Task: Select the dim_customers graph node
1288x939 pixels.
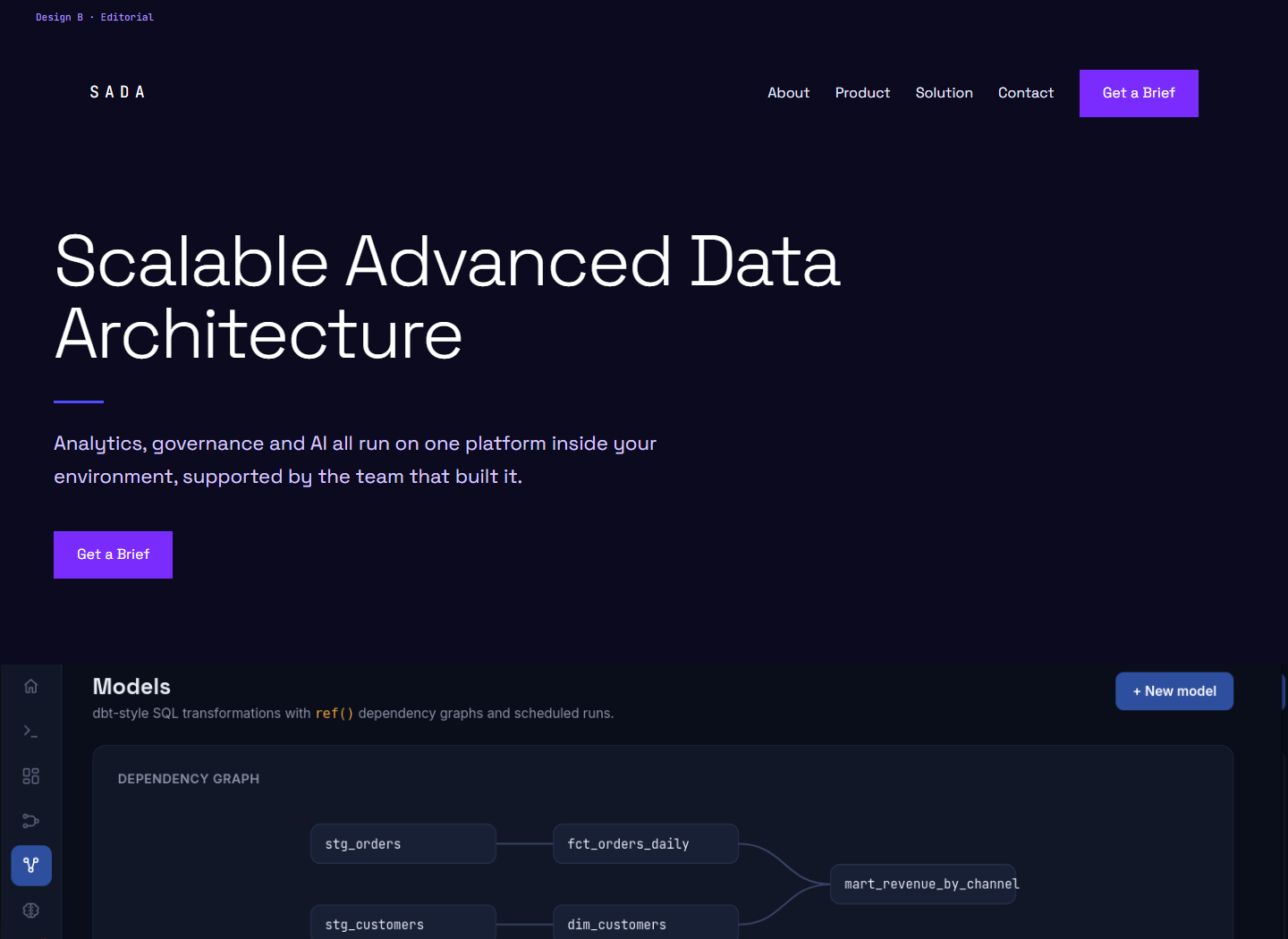Action: tap(646, 923)
